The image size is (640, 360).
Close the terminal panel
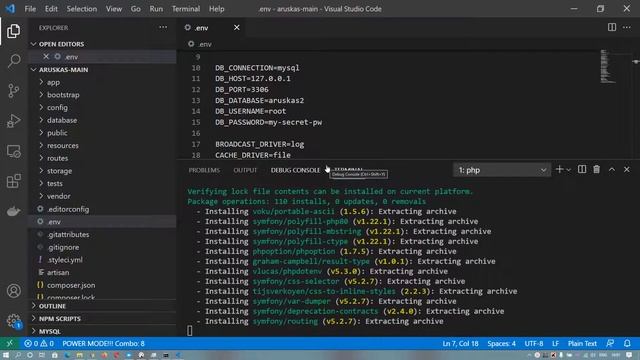click(x=627, y=169)
